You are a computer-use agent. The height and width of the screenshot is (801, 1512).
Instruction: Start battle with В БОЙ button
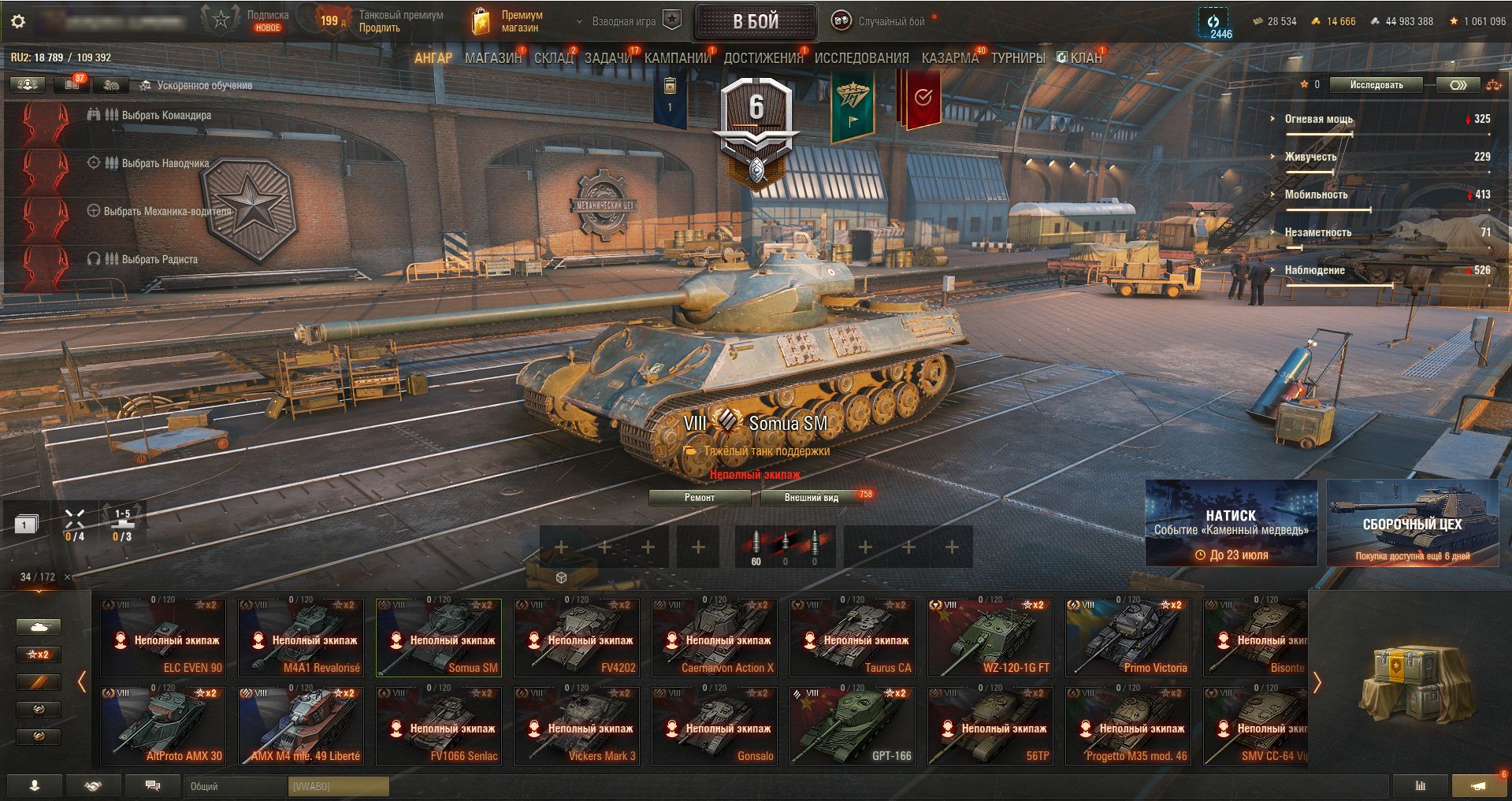pos(756,21)
